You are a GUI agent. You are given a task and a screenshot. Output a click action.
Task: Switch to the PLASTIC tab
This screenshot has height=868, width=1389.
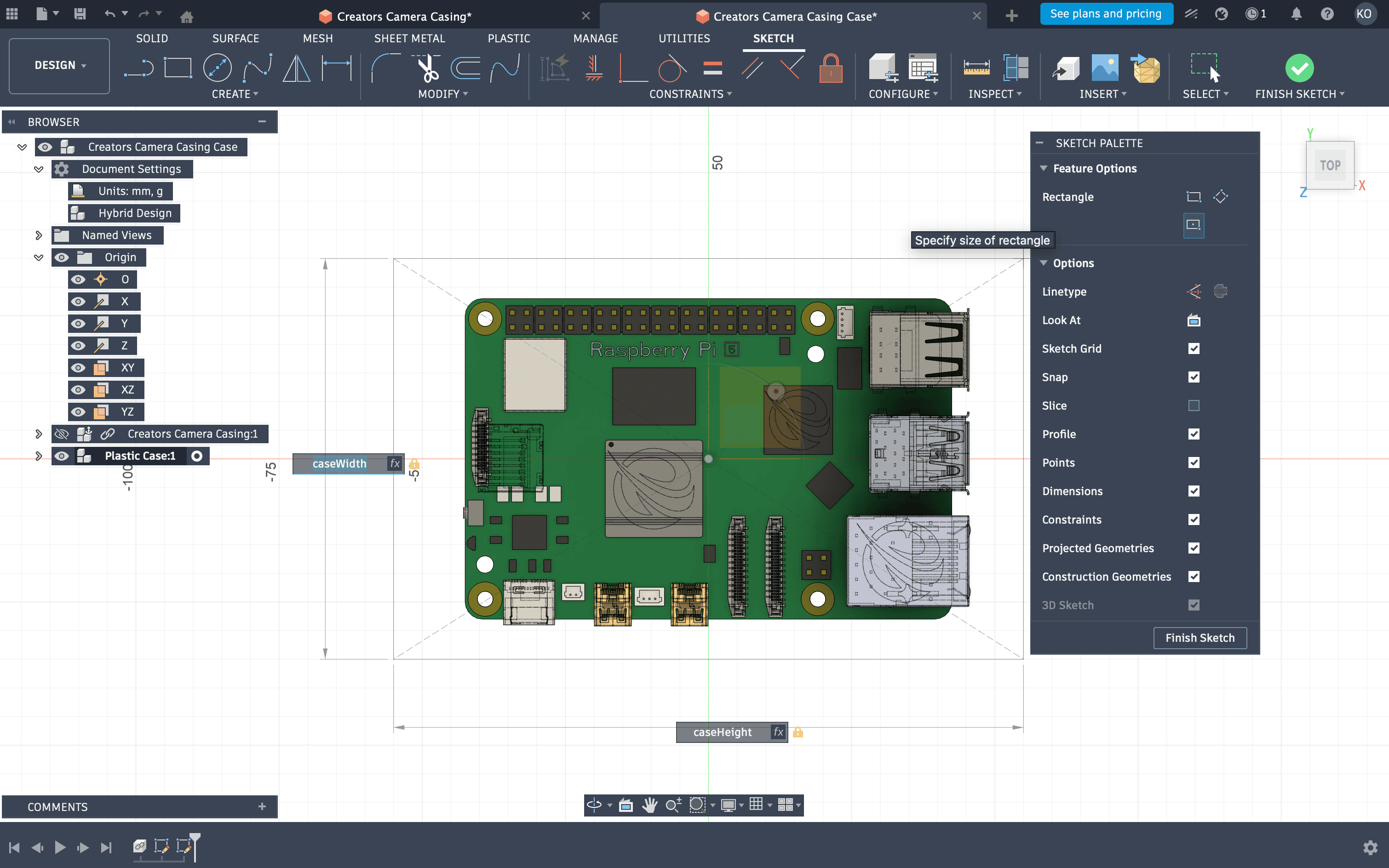click(x=509, y=39)
